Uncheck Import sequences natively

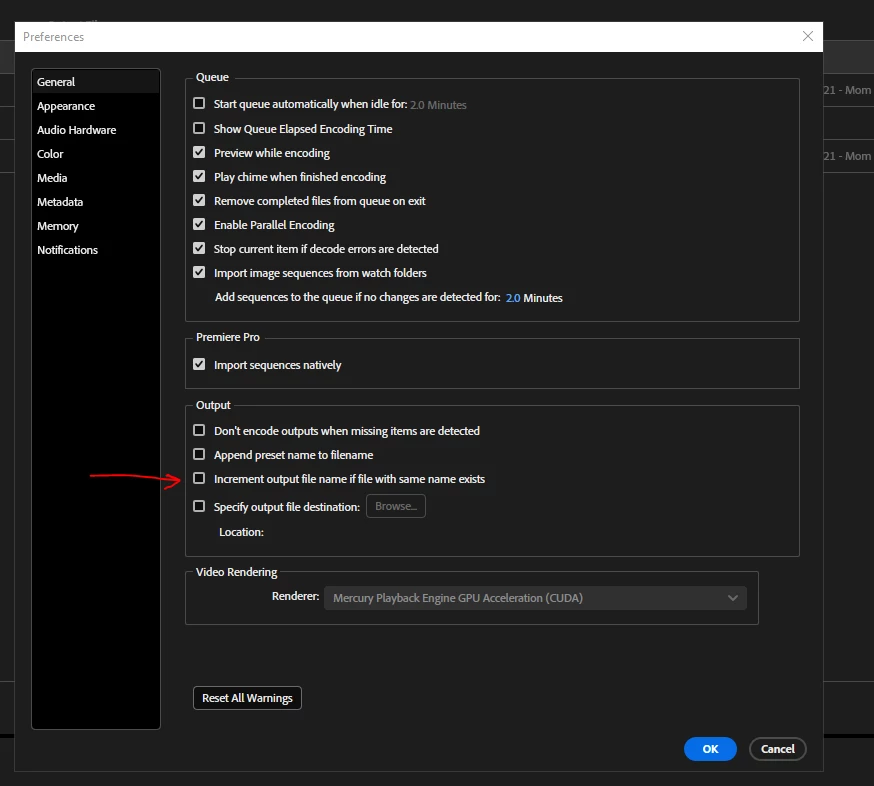(199, 365)
